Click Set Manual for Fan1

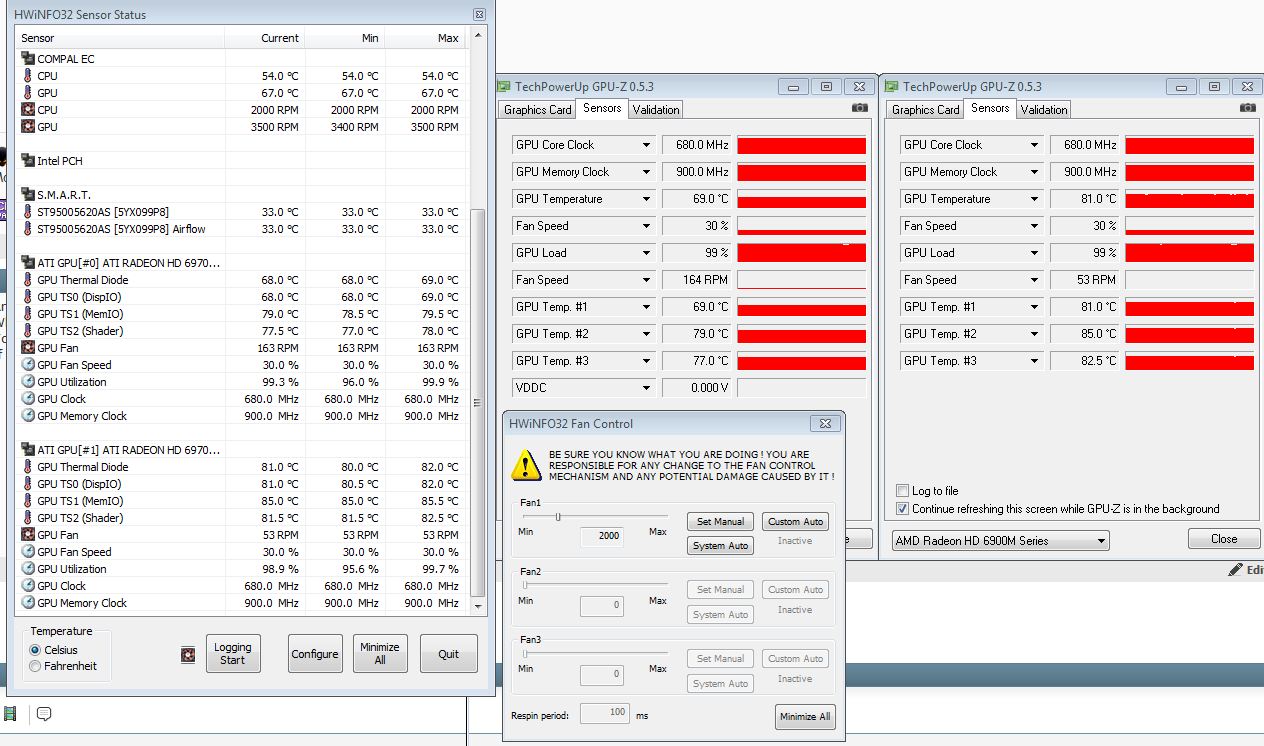[720, 521]
